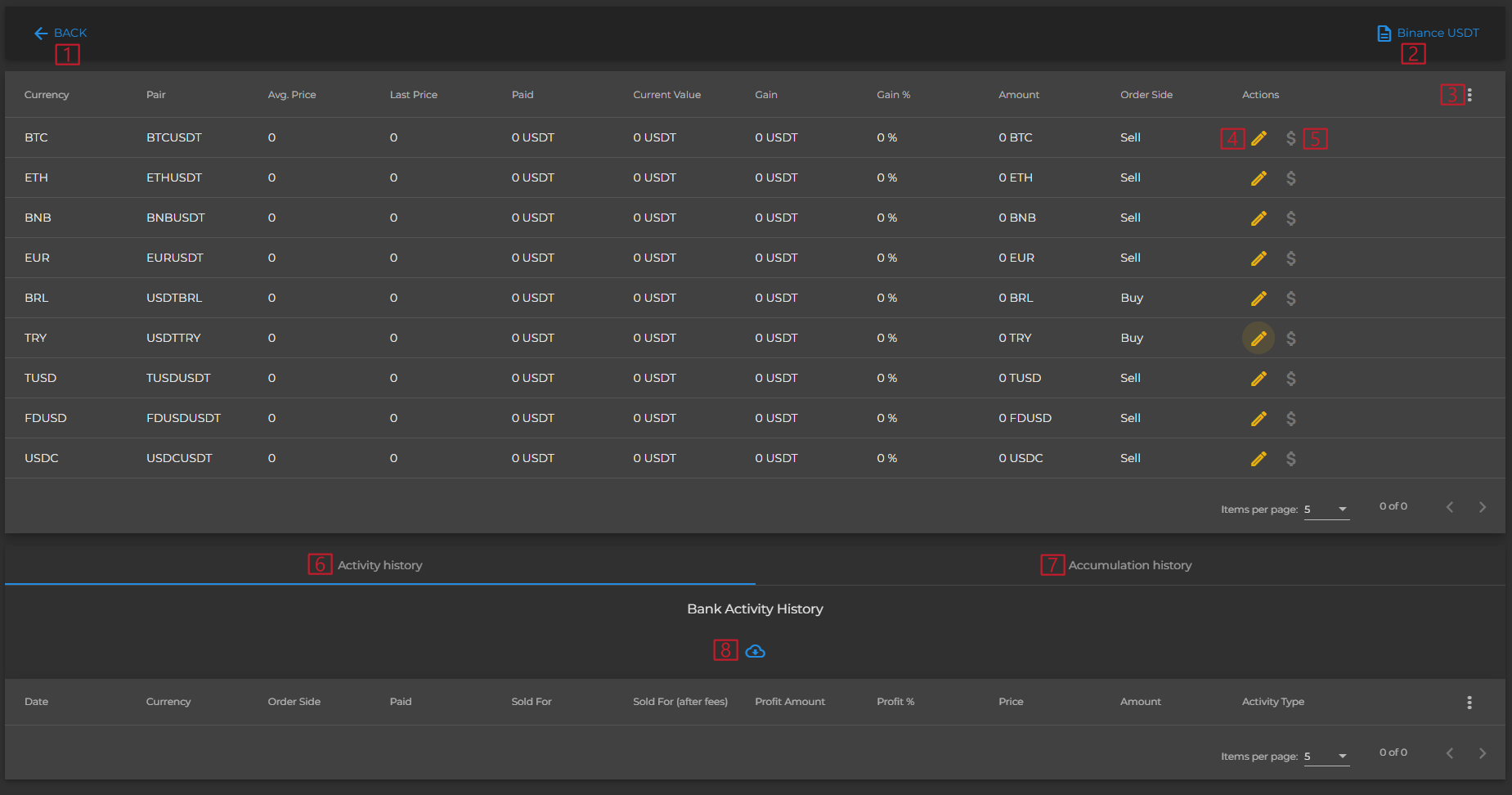The height and width of the screenshot is (795, 1512).
Task: Click the dollar sign icon for ETH row
Action: click(x=1290, y=178)
